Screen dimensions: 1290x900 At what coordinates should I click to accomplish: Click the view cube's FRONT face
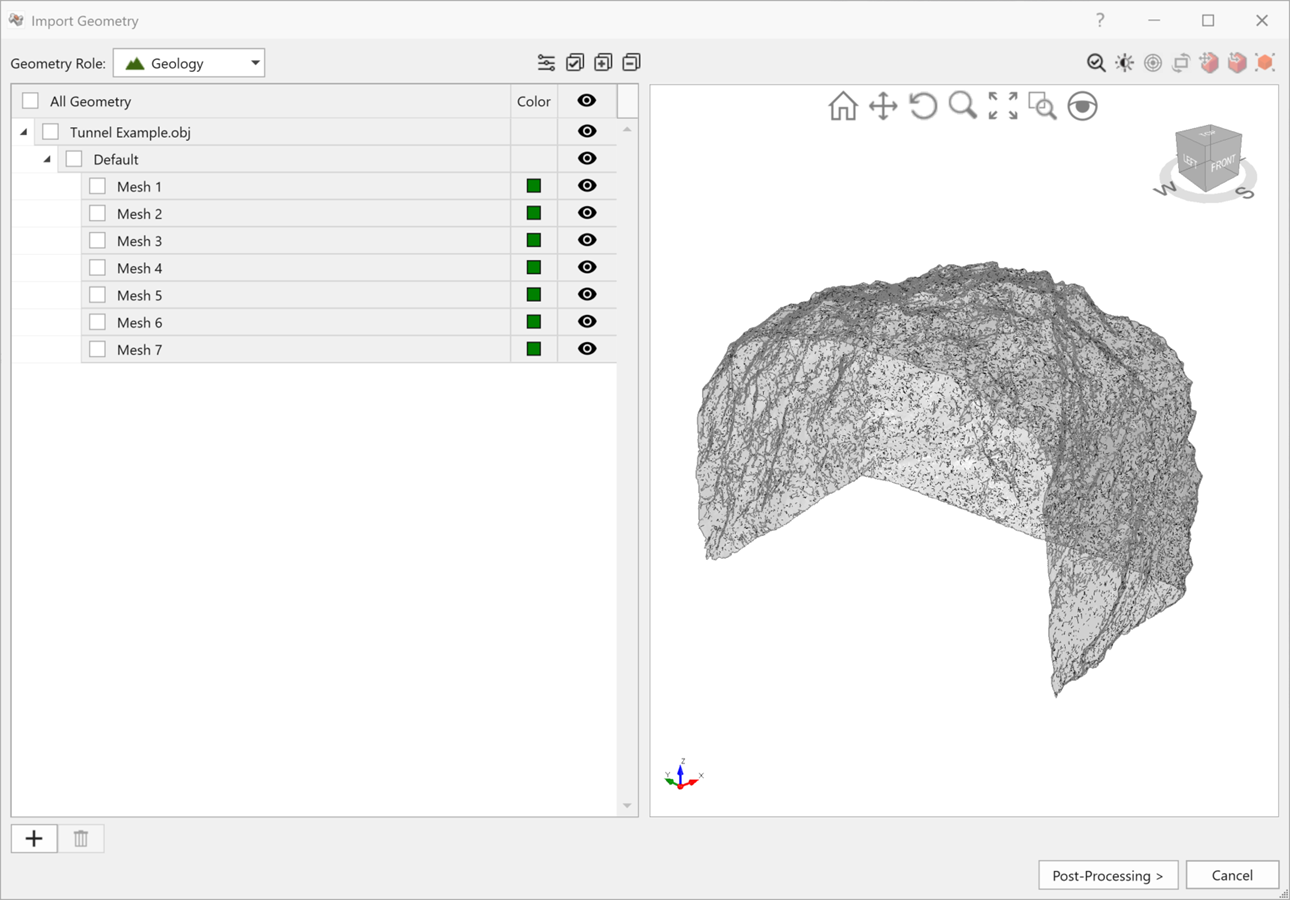1222,166
